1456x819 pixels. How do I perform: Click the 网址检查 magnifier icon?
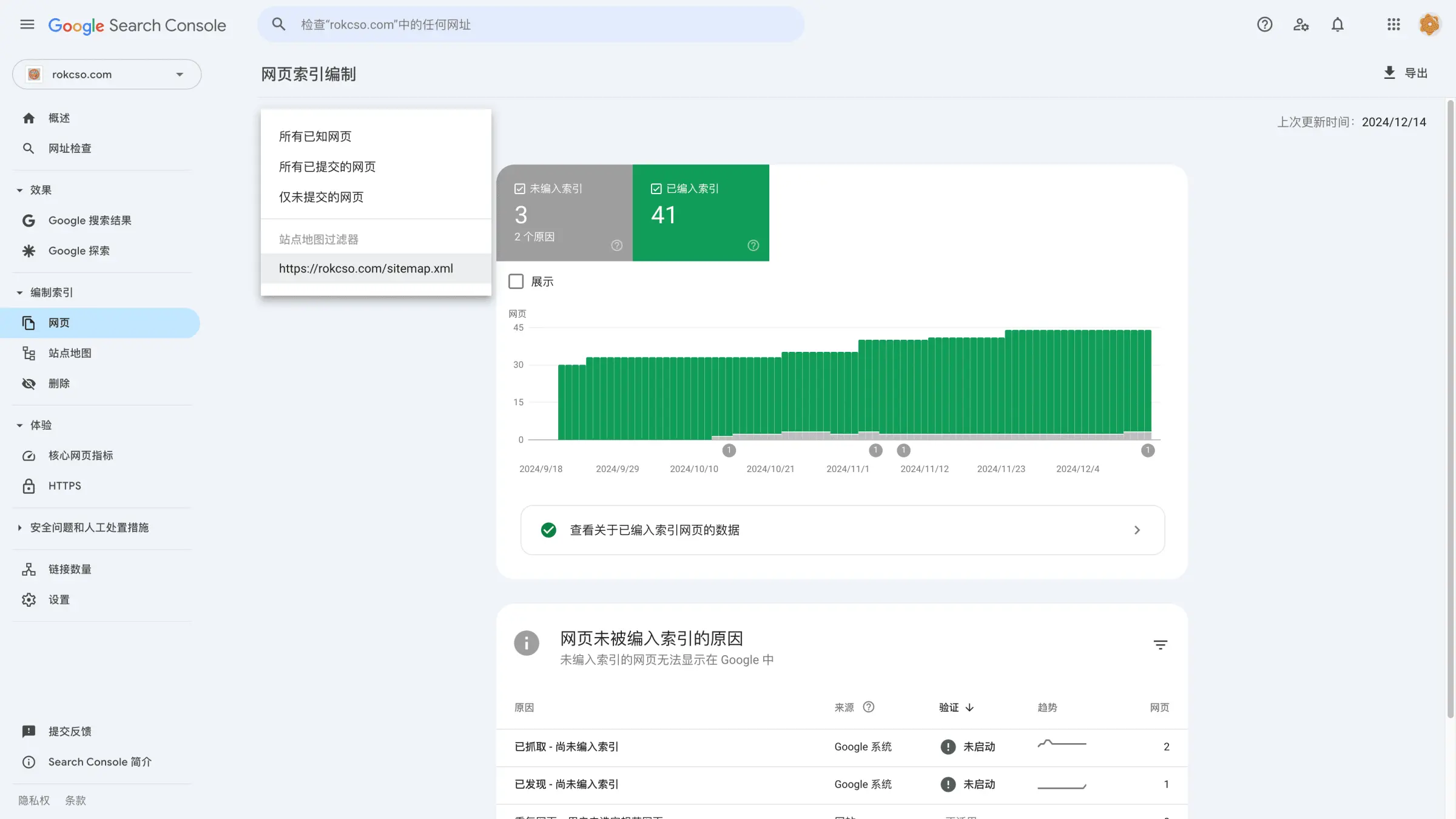[29, 149]
